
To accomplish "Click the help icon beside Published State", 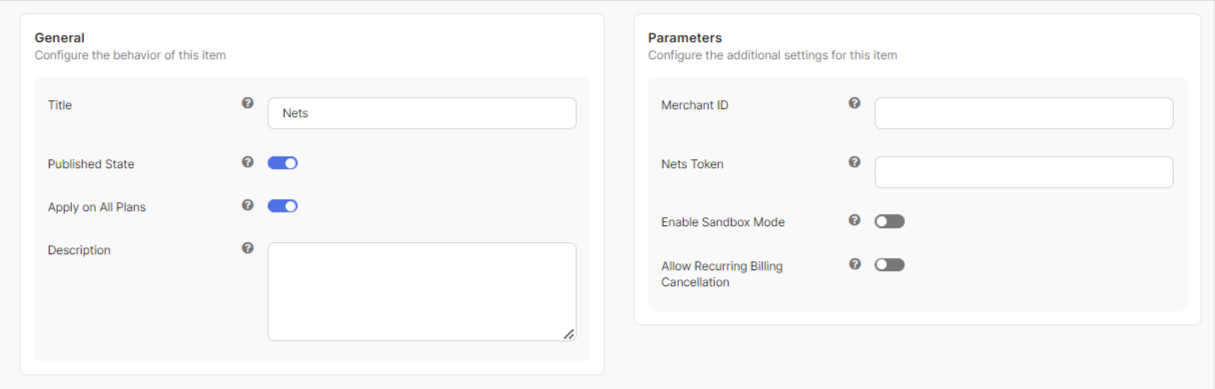I will point(248,162).
